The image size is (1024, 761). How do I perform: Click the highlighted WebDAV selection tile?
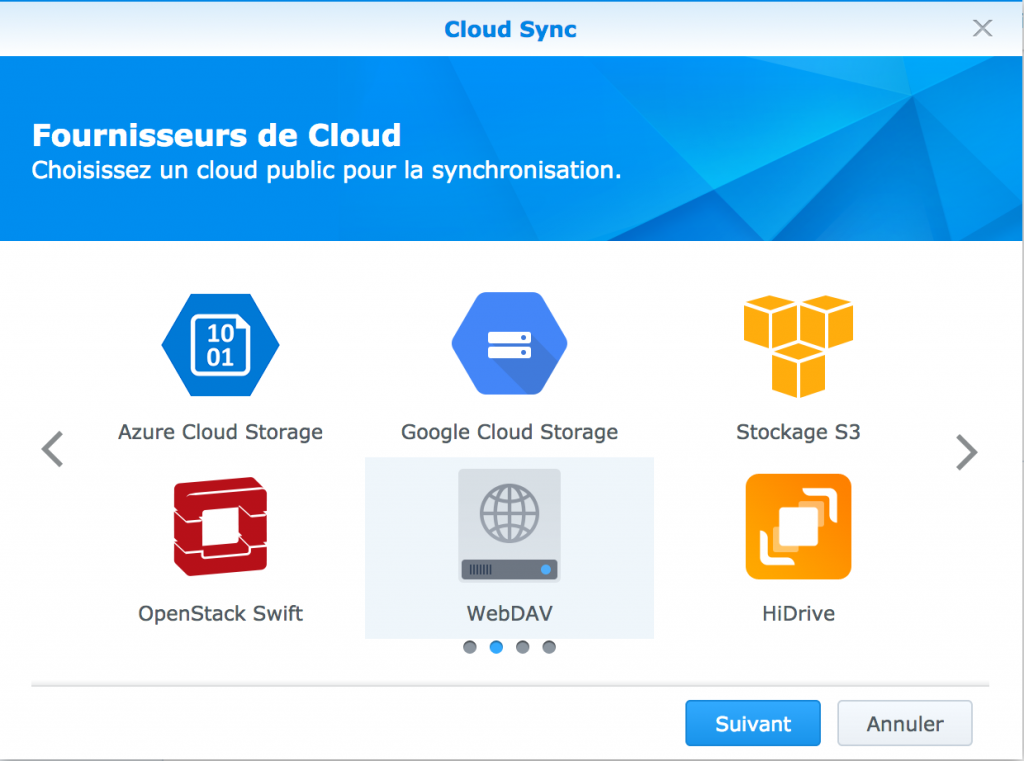(x=509, y=548)
